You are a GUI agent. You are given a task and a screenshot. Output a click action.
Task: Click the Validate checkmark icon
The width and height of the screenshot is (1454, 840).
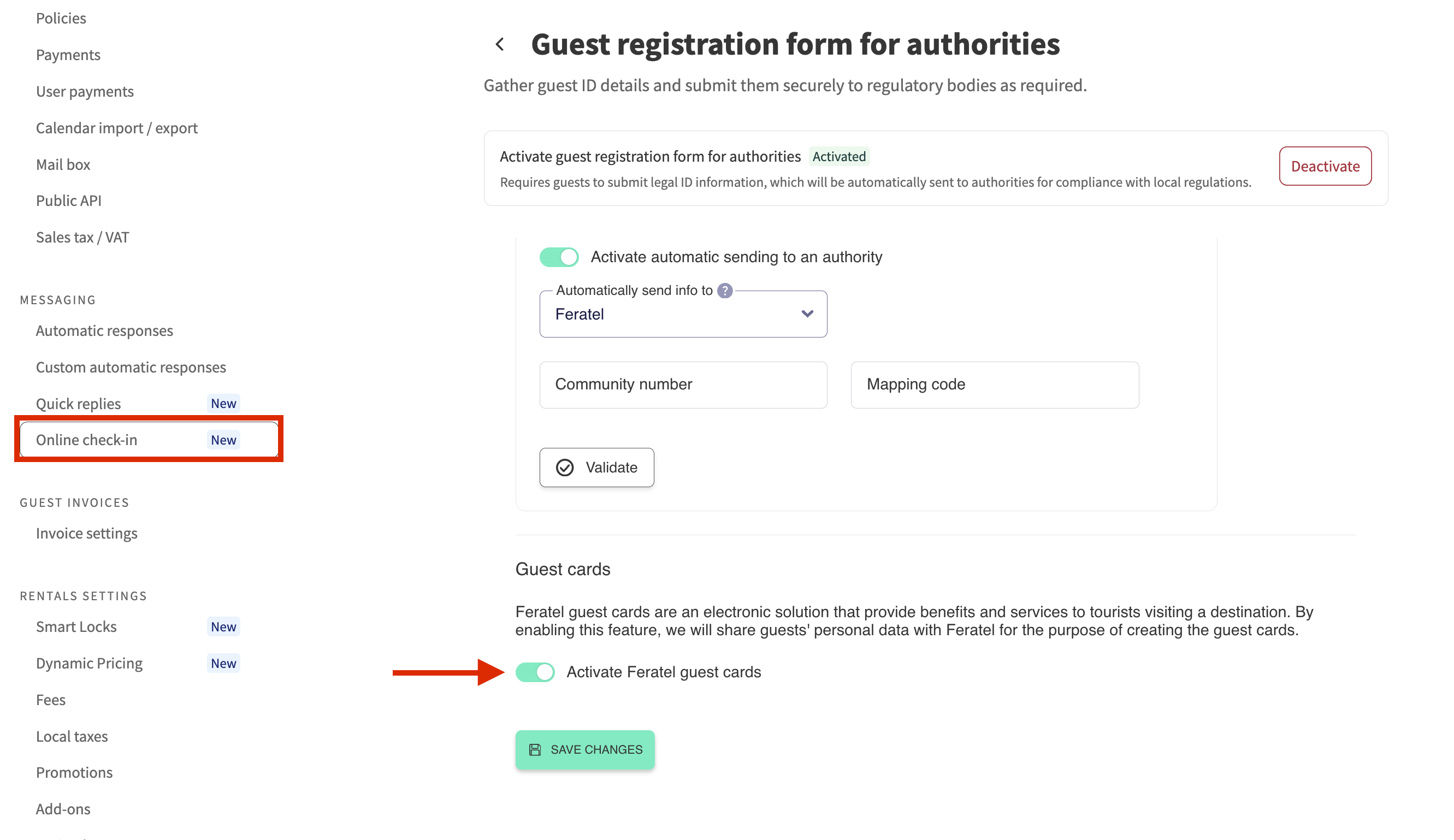click(x=565, y=468)
